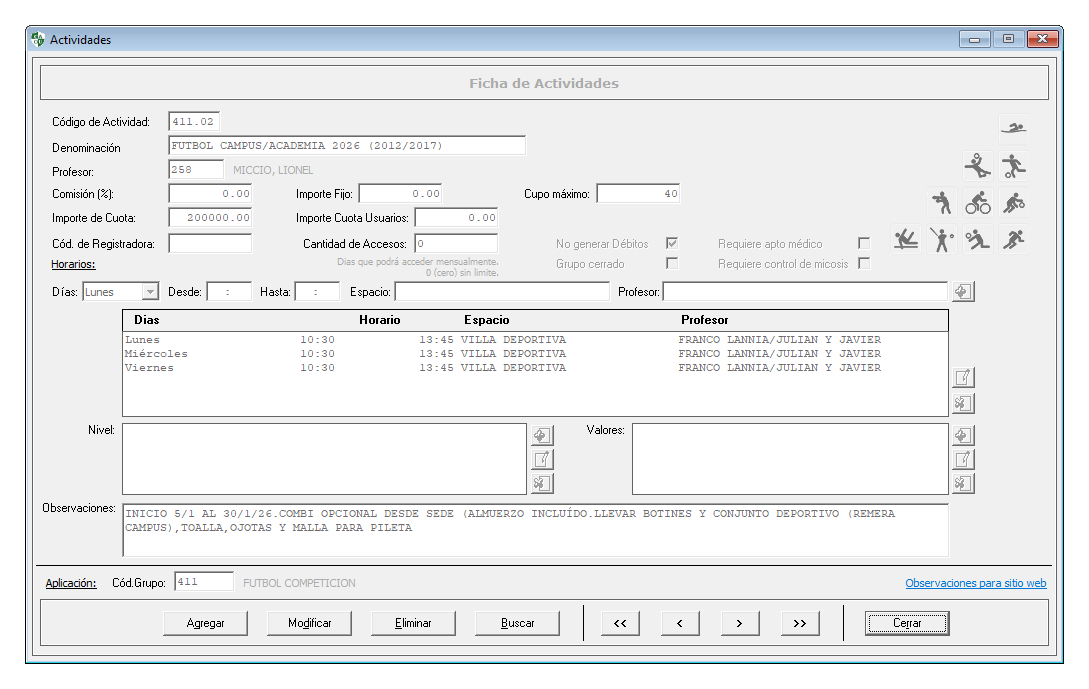Select the swimming sport icon
This screenshot has width=1089, height=689.
point(1013,128)
